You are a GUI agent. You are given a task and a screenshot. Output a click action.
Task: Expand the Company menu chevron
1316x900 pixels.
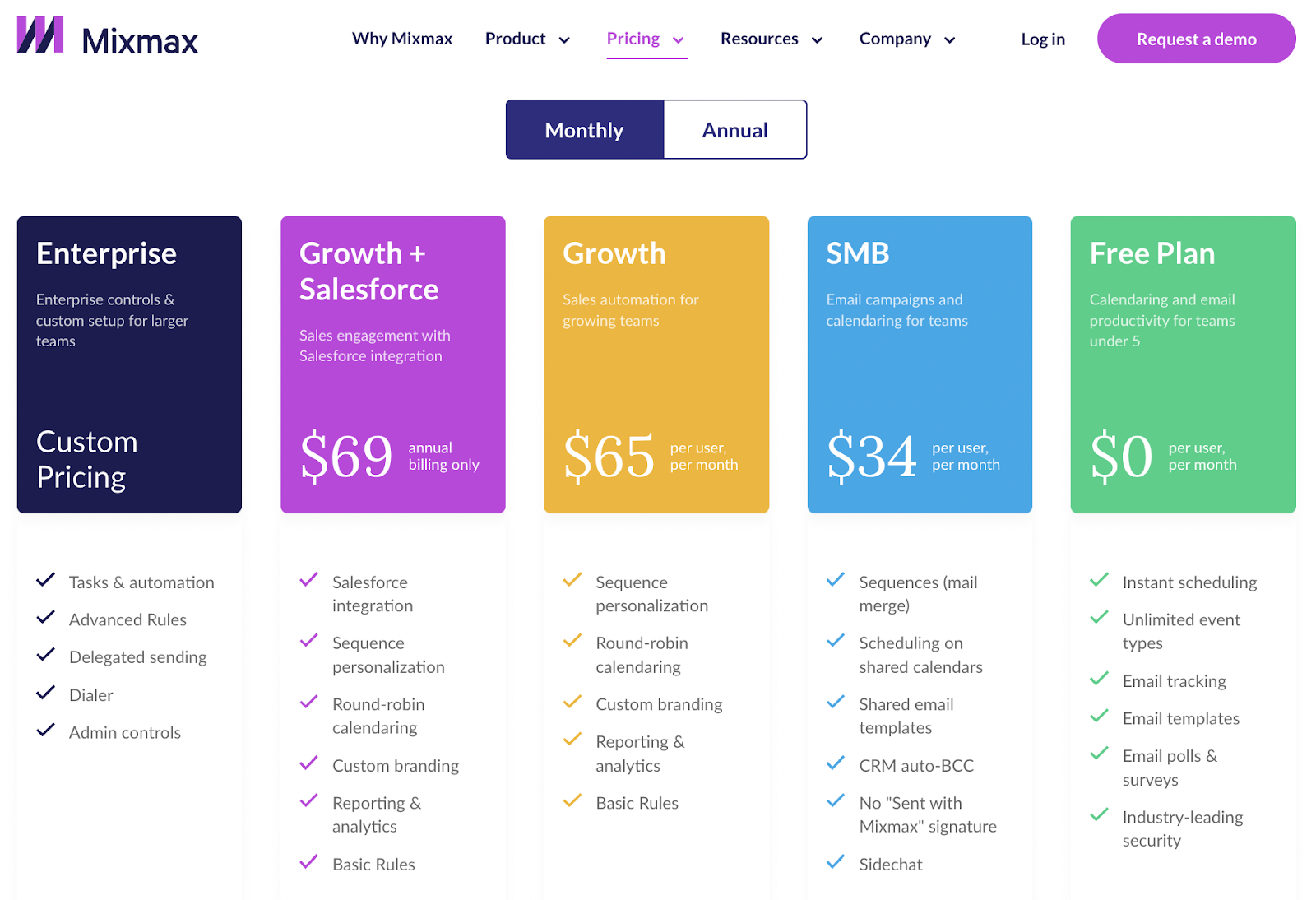coord(949,40)
